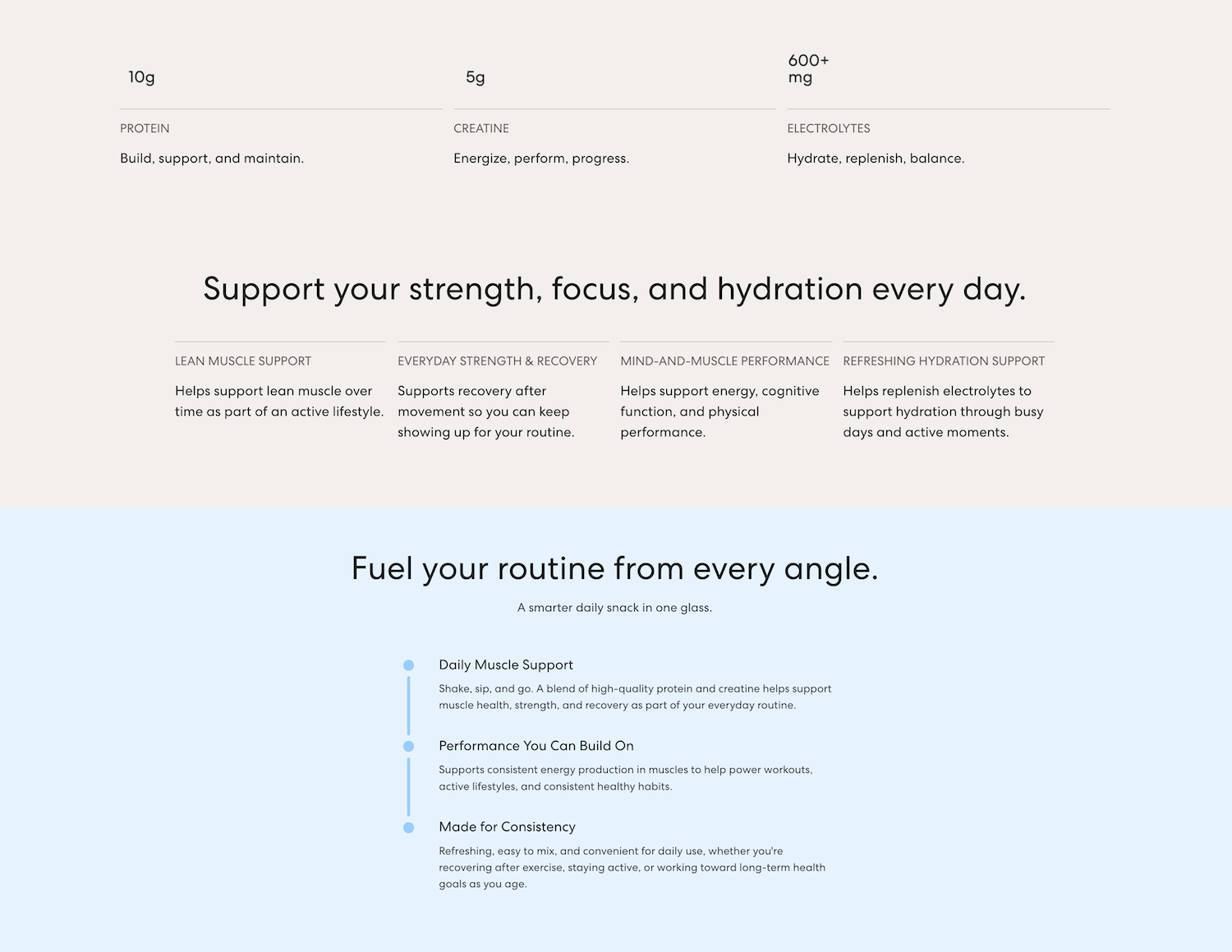Image resolution: width=1232 pixels, height=952 pixels.
Task: Click the Fuel your routine headline
Action: [x=615, y=568]
